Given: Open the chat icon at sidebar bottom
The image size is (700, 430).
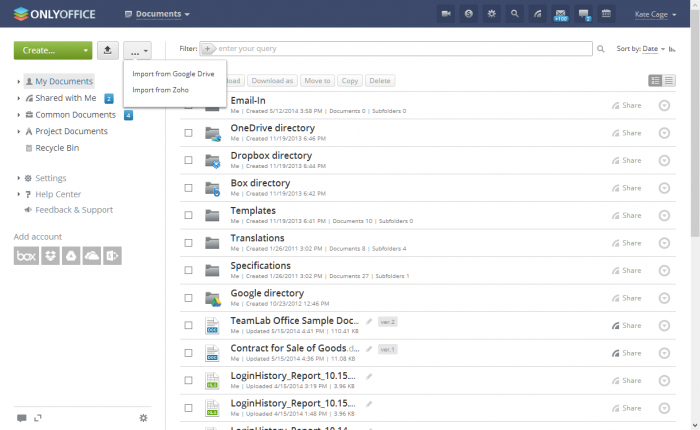Looking at the screenshot, I should pos(21,418).
